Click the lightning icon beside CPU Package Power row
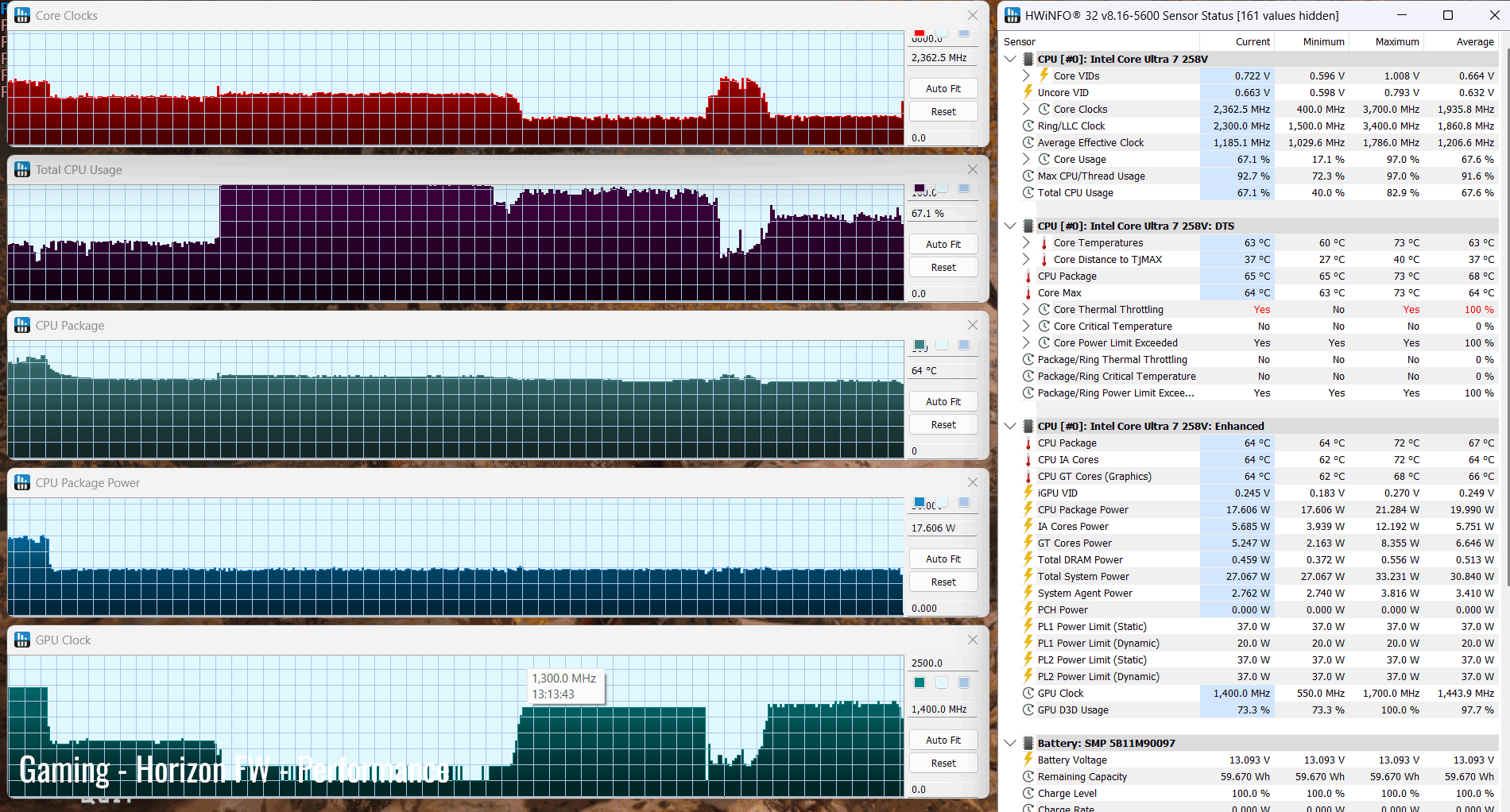 (1028, 509)
